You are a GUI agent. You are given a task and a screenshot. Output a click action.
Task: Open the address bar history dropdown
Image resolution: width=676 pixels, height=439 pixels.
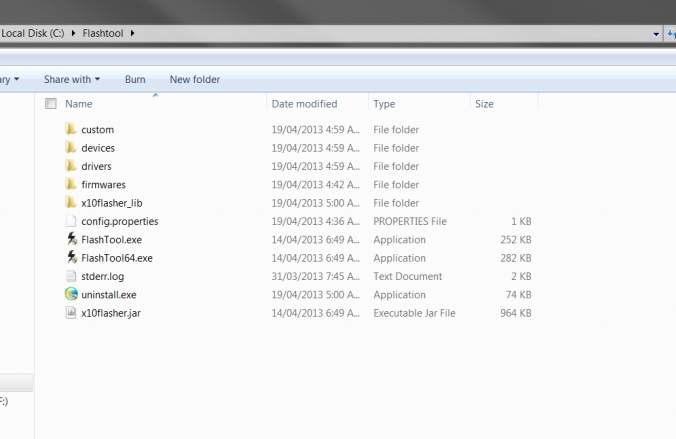656,34
